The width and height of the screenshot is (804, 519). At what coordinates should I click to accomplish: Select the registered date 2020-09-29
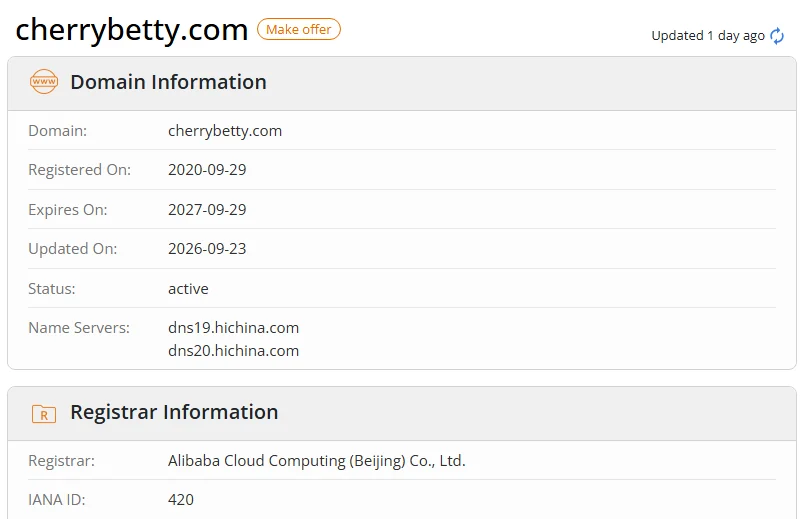pyautogui.click(x=207, y=170)
